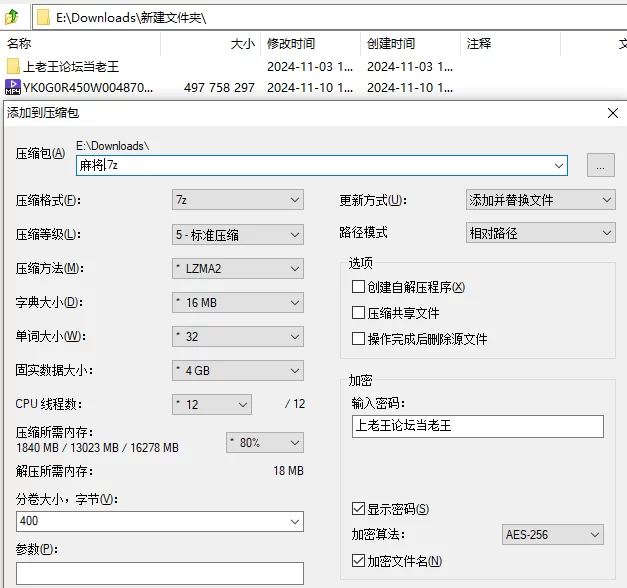The width and height of the screenshot is (627, 588).
Task: Open the 路径模式 相对路径 dropdown
Action: click(x=541, y=233)
